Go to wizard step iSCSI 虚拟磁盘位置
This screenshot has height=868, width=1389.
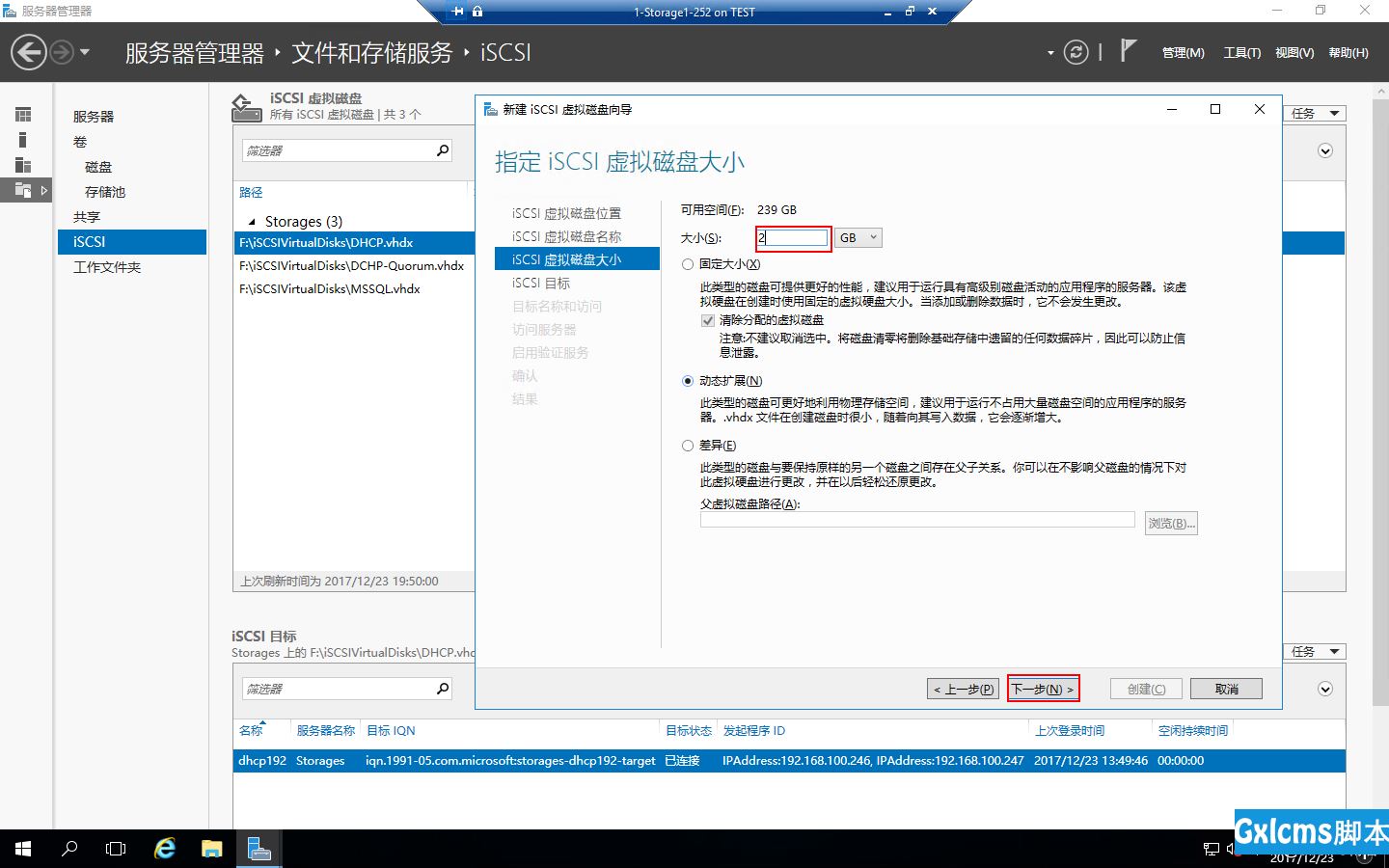click(x=566, y=214)
